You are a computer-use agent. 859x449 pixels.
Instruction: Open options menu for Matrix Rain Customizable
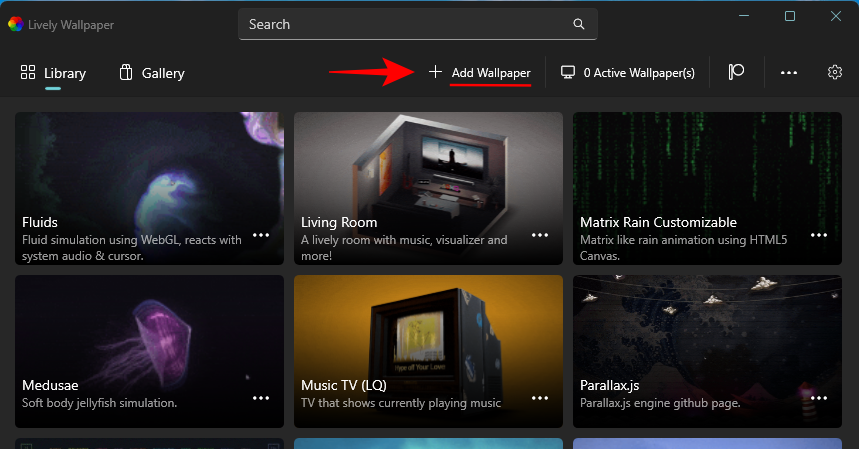(818, 235)
